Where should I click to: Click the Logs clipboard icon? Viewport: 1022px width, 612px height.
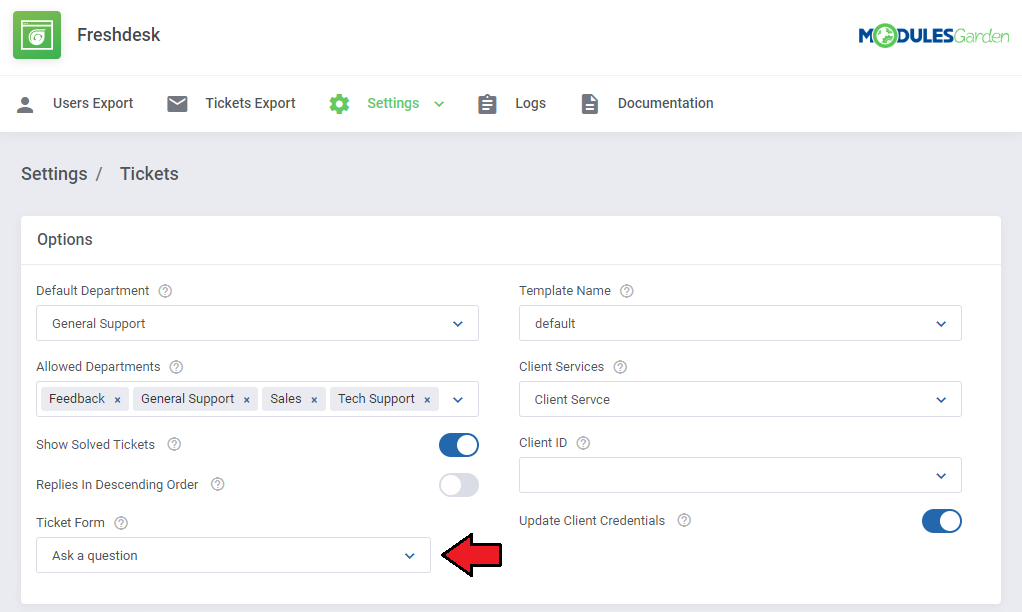(487, 104)
